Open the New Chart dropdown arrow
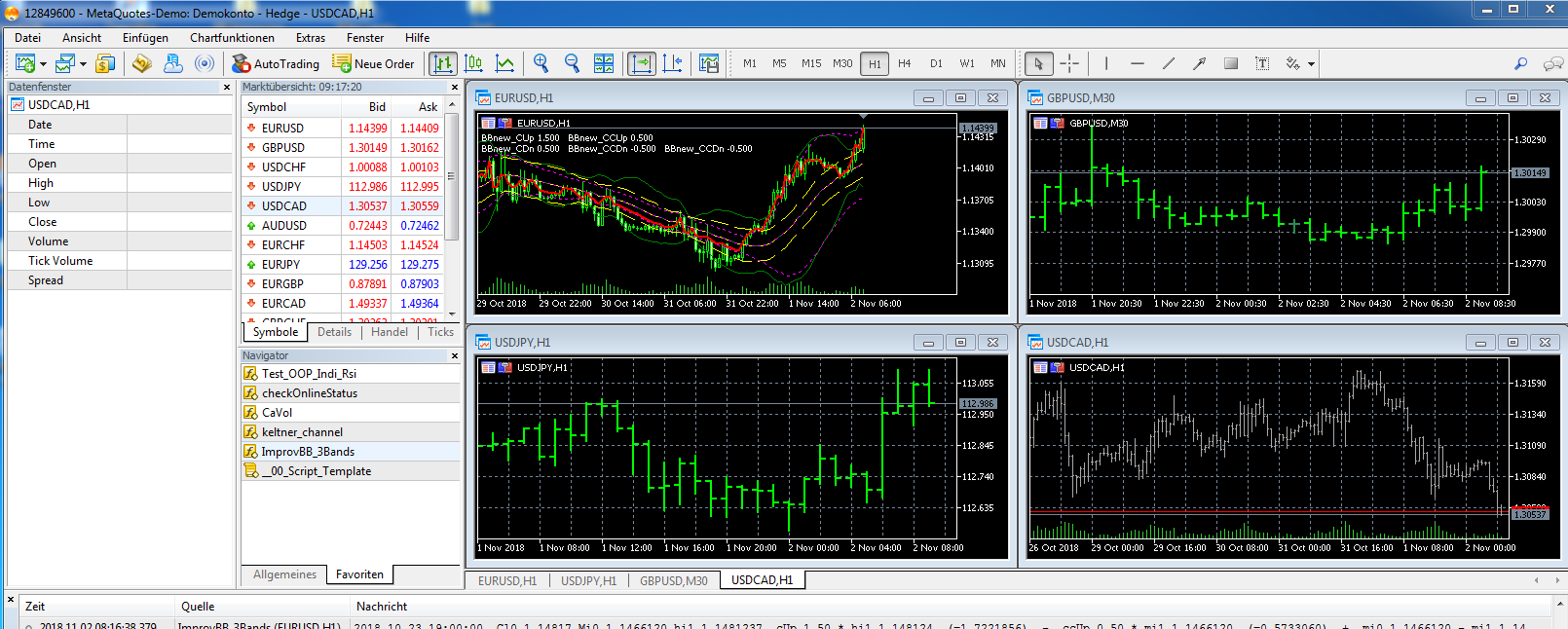Screen dimensions: 1568x629 click(43, 64)
